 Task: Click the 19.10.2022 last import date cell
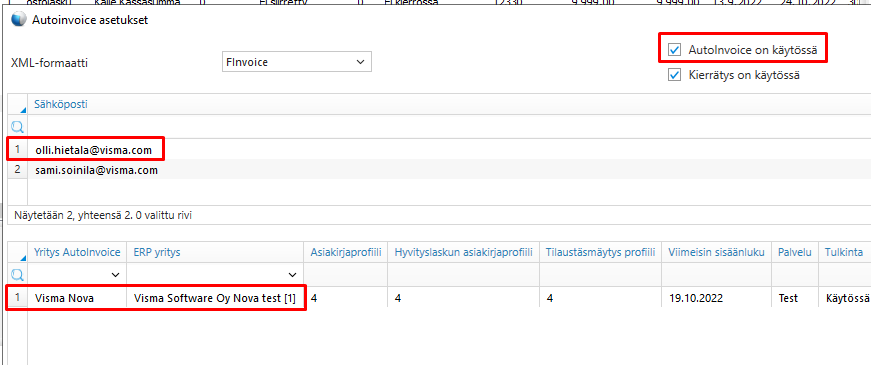(717, 298)
